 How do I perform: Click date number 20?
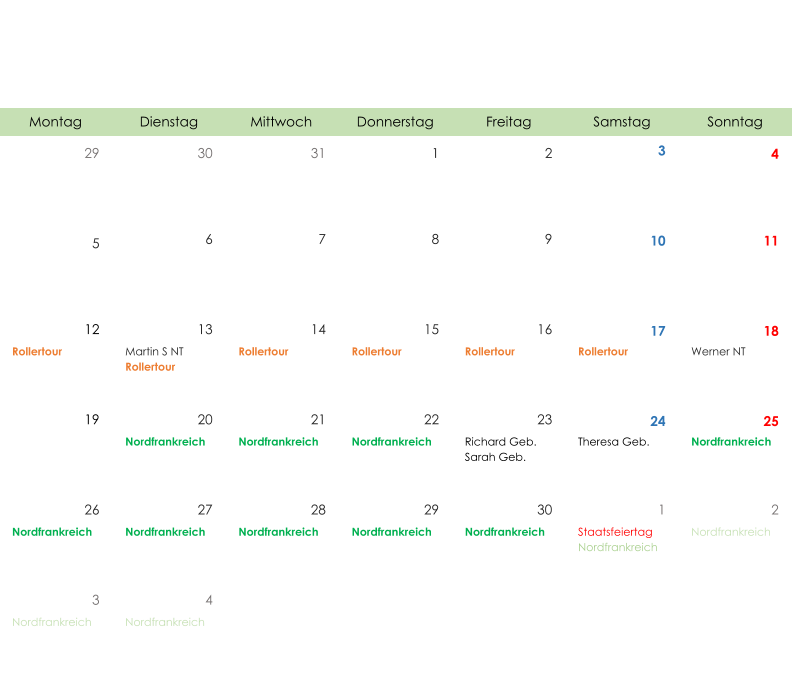[x=205, y=420]
